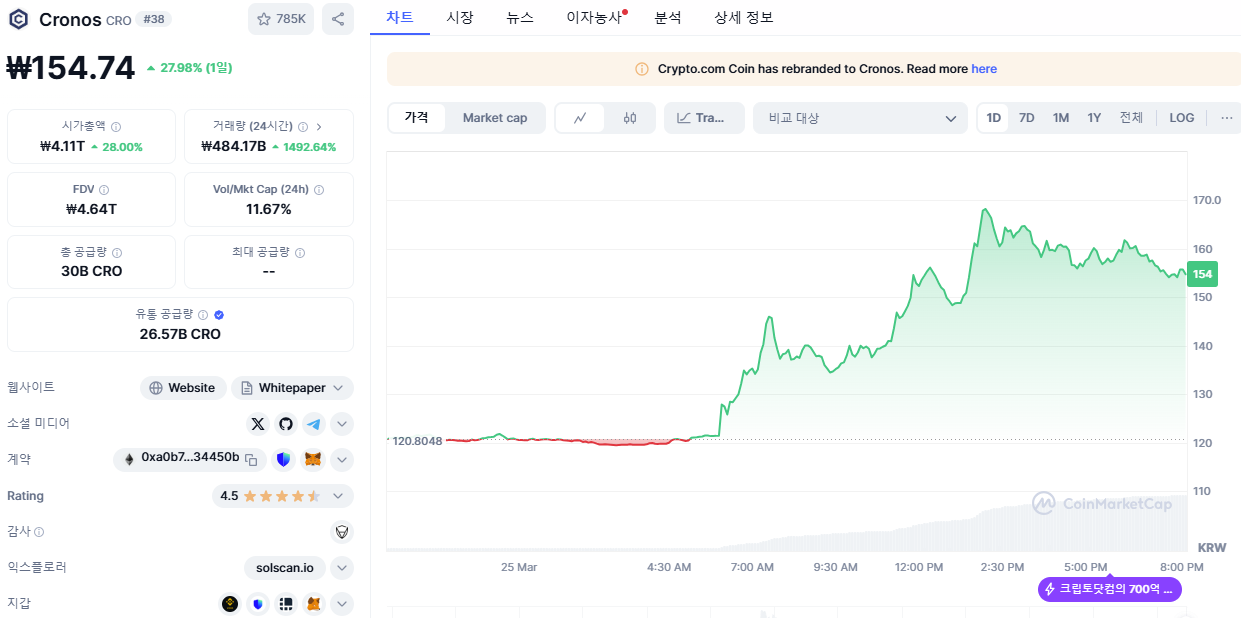Image resolution: width=1241 pixels, height=618 pixels.
Task: Click the rebrand notice info icon
Action: click(x=642, y=69)
